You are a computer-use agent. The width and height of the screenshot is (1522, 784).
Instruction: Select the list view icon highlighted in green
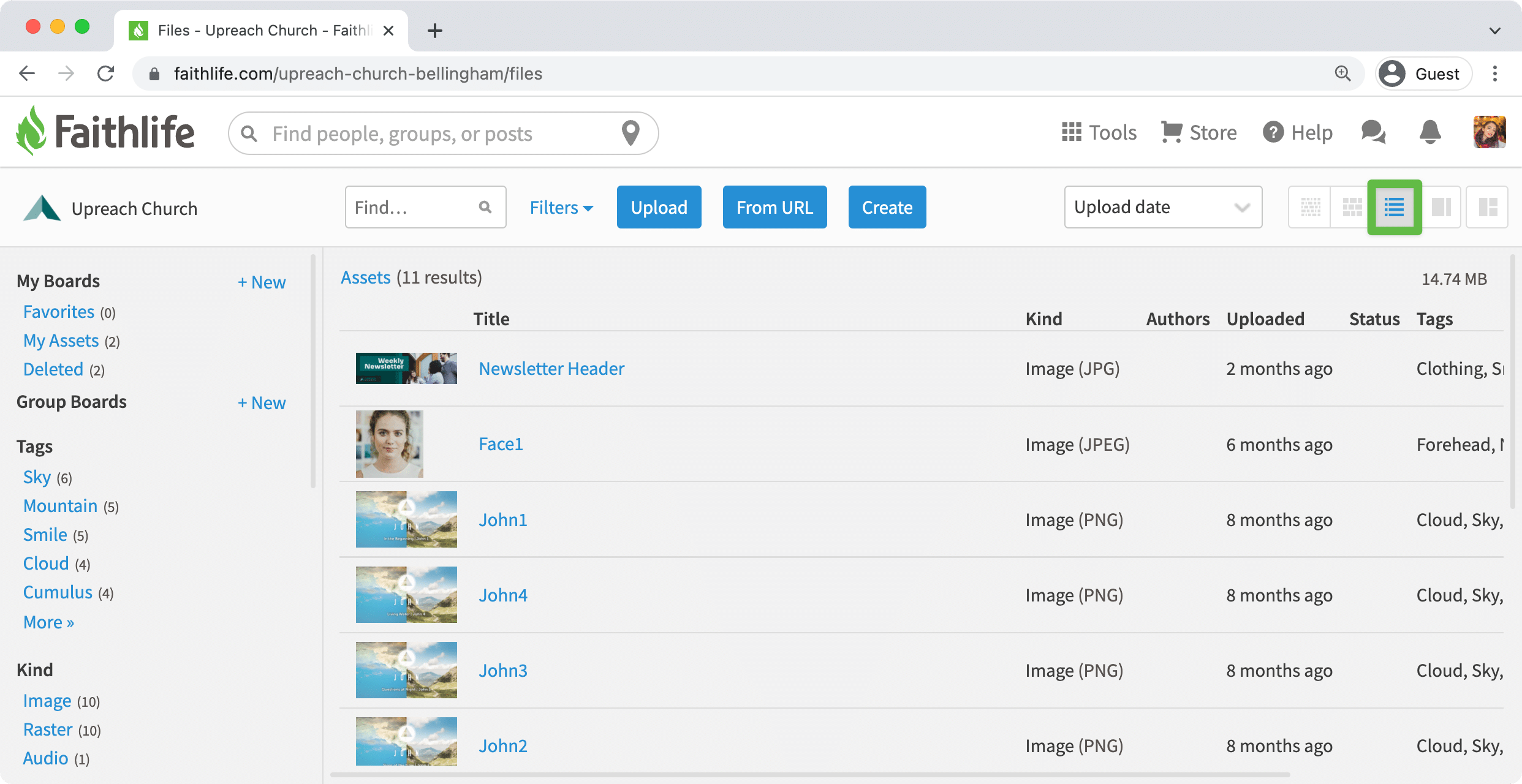(x=1395, y=207)
